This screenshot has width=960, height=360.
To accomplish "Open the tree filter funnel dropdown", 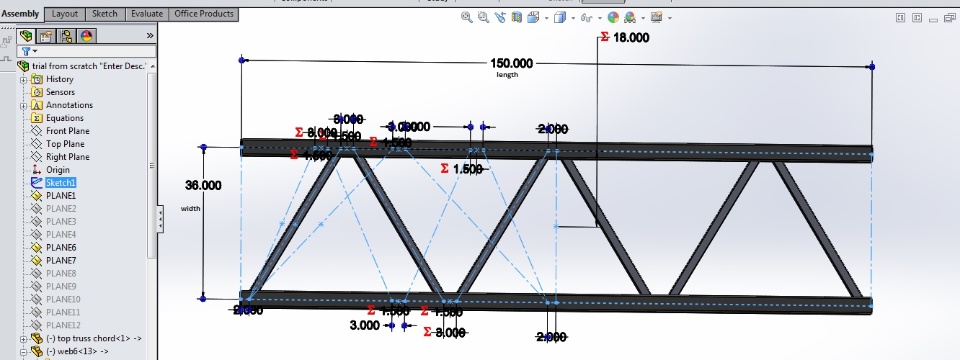I will point(29,51).
